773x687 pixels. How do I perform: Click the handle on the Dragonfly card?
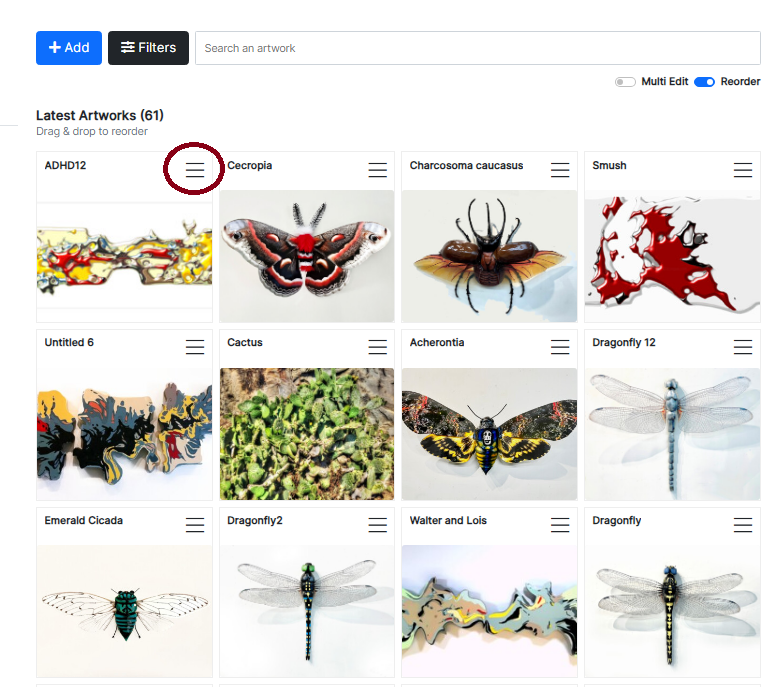[742, 525]
